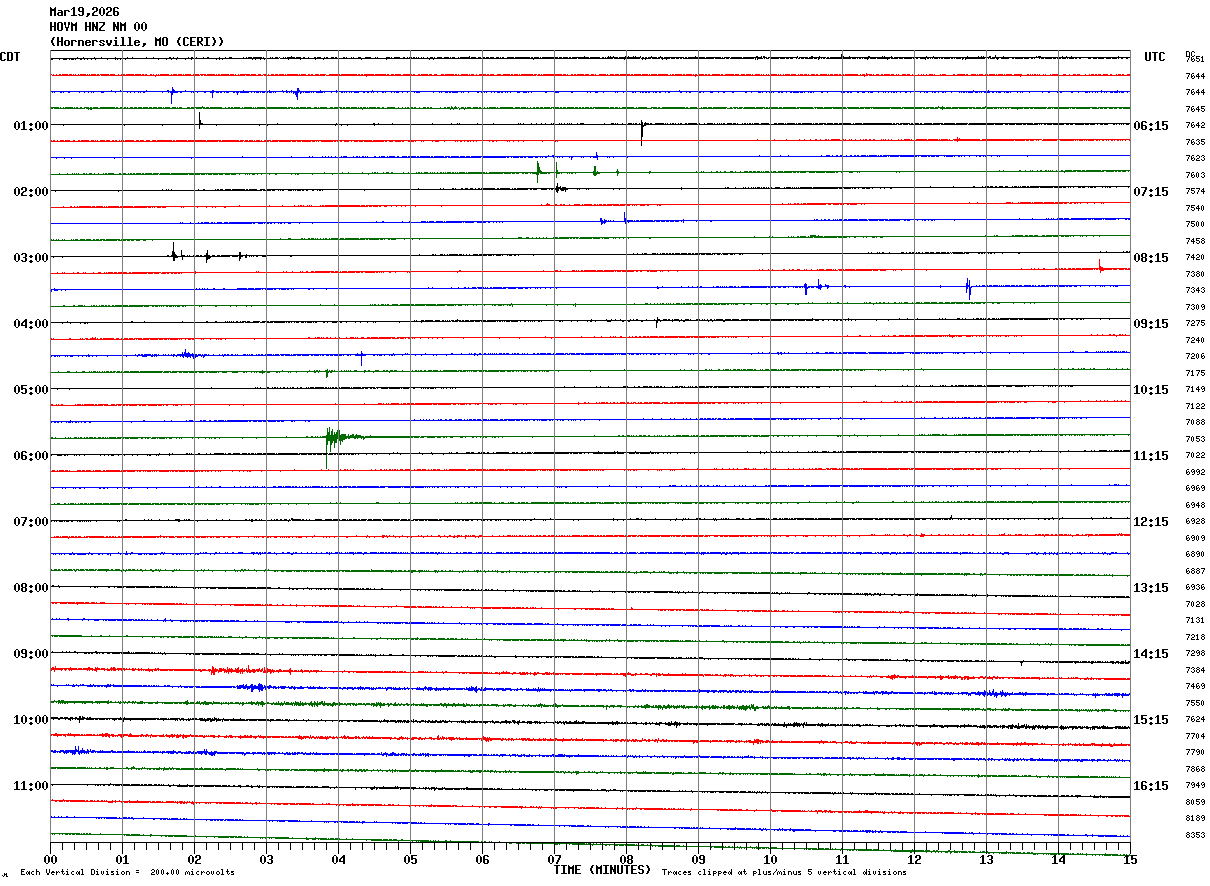The image size is (1210, 886).
Task: Click the DC value 7651 at top right
Action: tap(1195, 59)
